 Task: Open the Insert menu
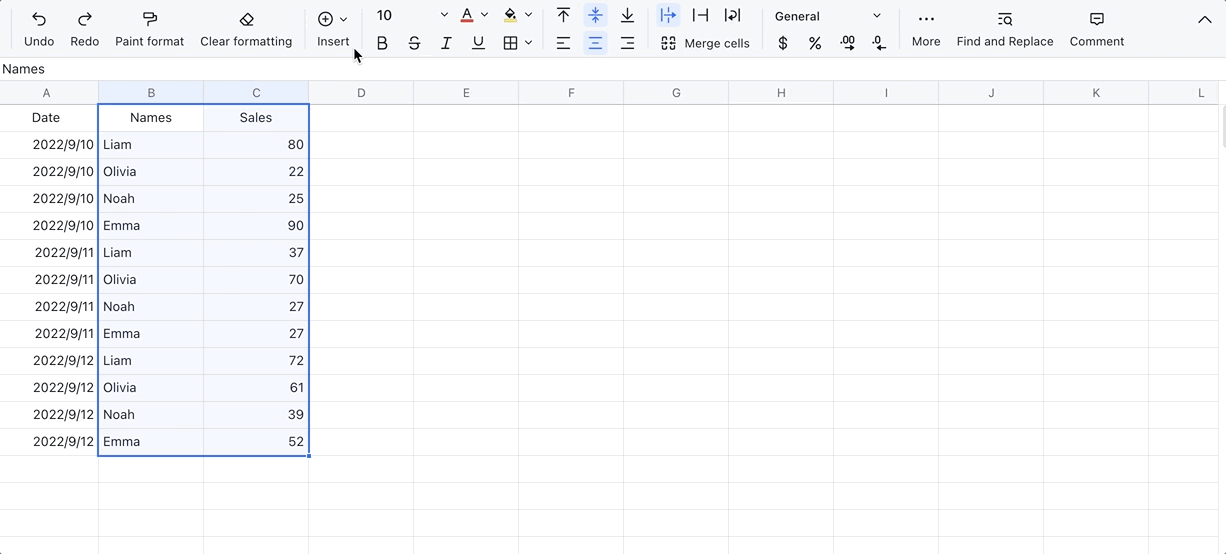click(332, 28)
